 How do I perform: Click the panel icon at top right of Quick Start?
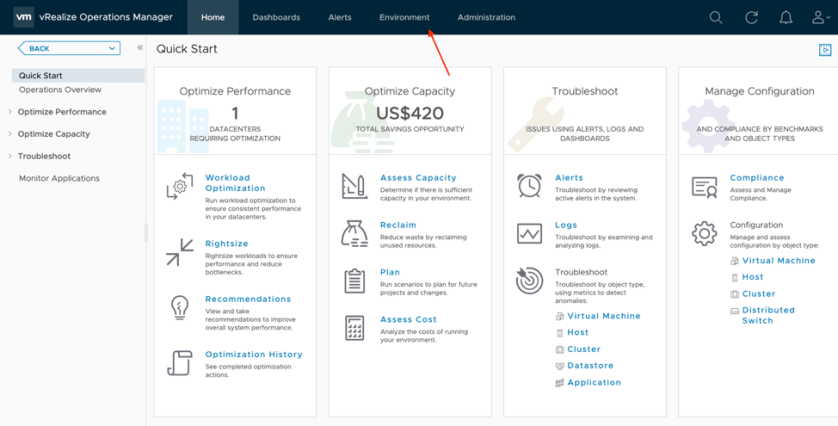pos(825,50)
